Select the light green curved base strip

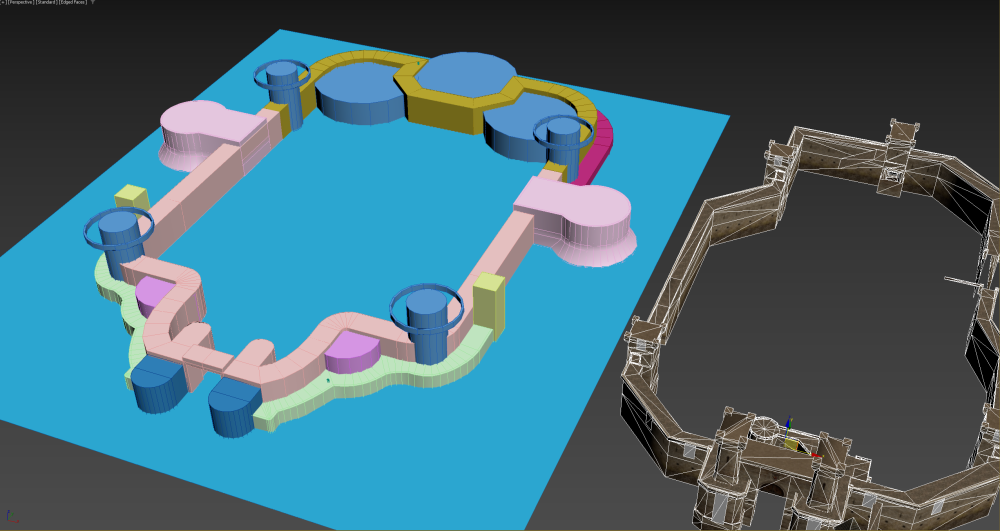(x=400, y=378)
